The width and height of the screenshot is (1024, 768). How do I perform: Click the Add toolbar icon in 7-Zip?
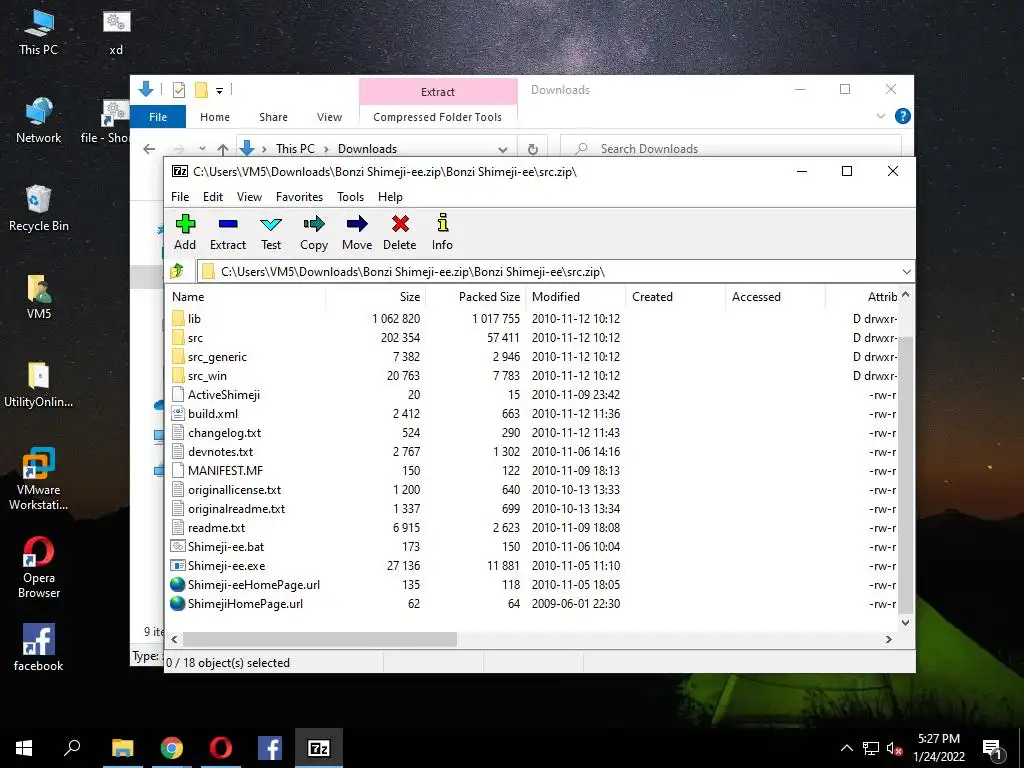coord(185,224)
